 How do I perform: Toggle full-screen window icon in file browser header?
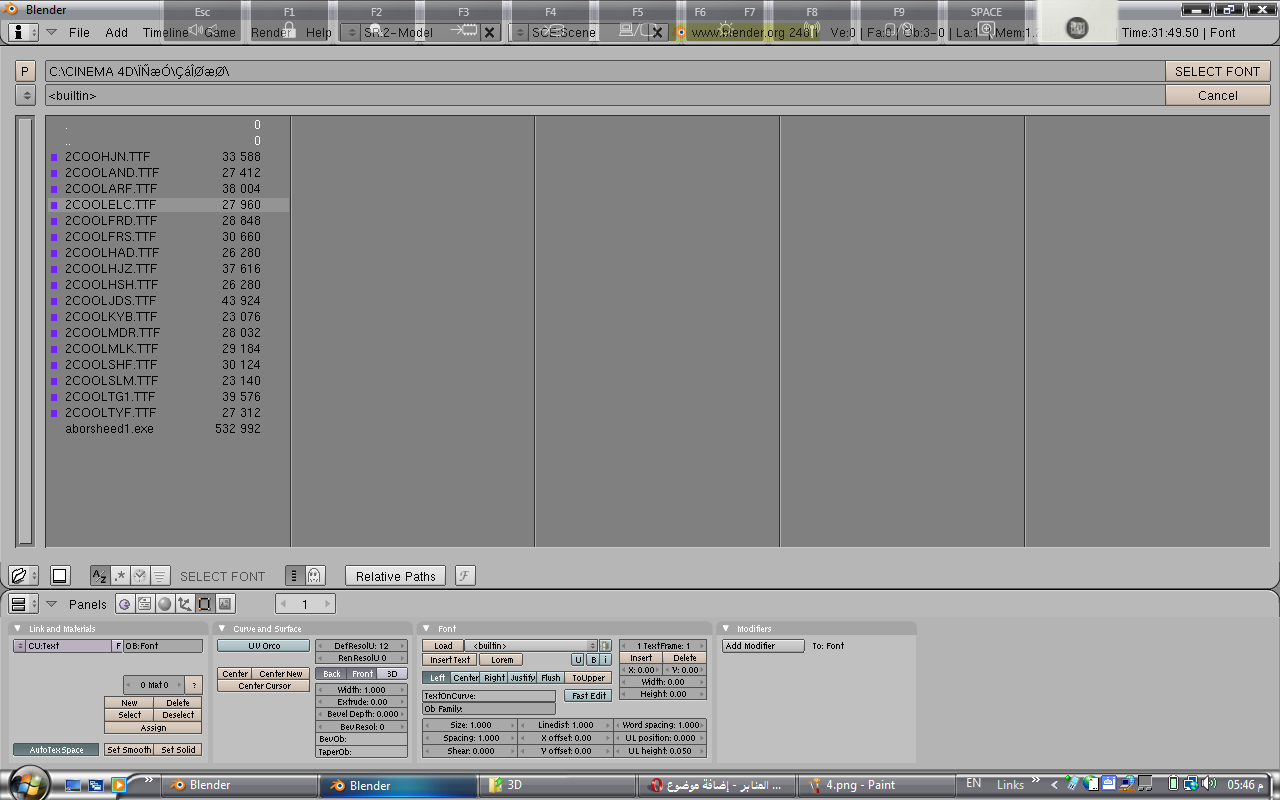(59, 576)
